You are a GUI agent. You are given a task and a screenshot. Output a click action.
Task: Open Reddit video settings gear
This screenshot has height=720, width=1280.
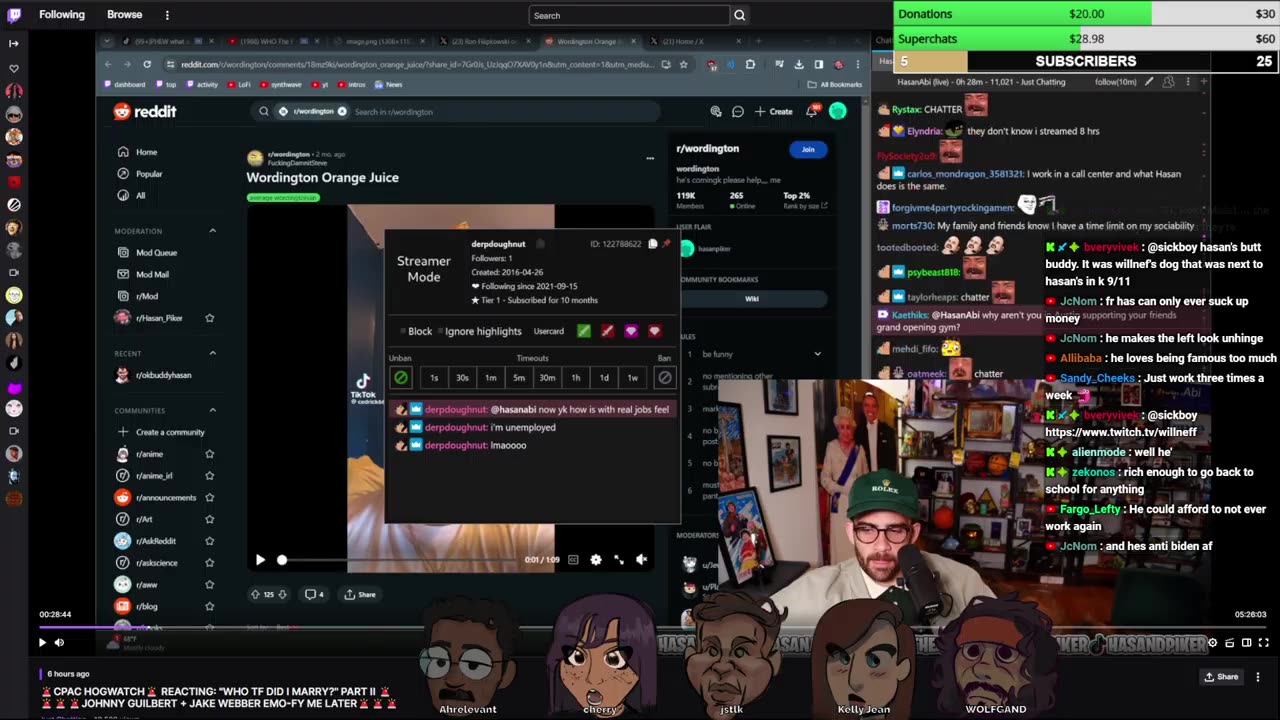[596, 560]
